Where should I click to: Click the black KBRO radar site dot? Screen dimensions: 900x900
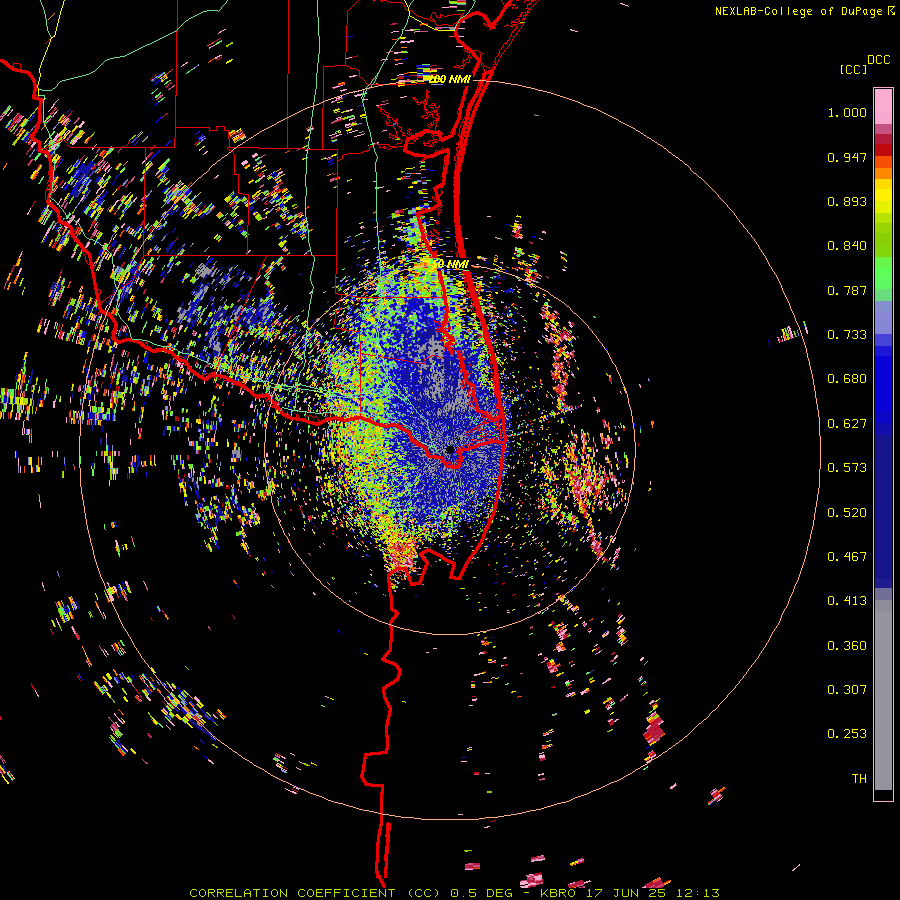pos(450,449)
